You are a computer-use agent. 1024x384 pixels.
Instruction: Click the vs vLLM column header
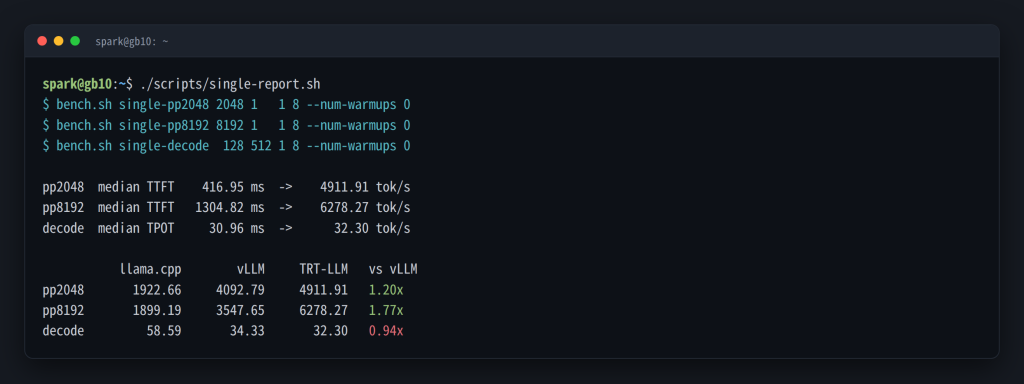(x=393, y=269)
